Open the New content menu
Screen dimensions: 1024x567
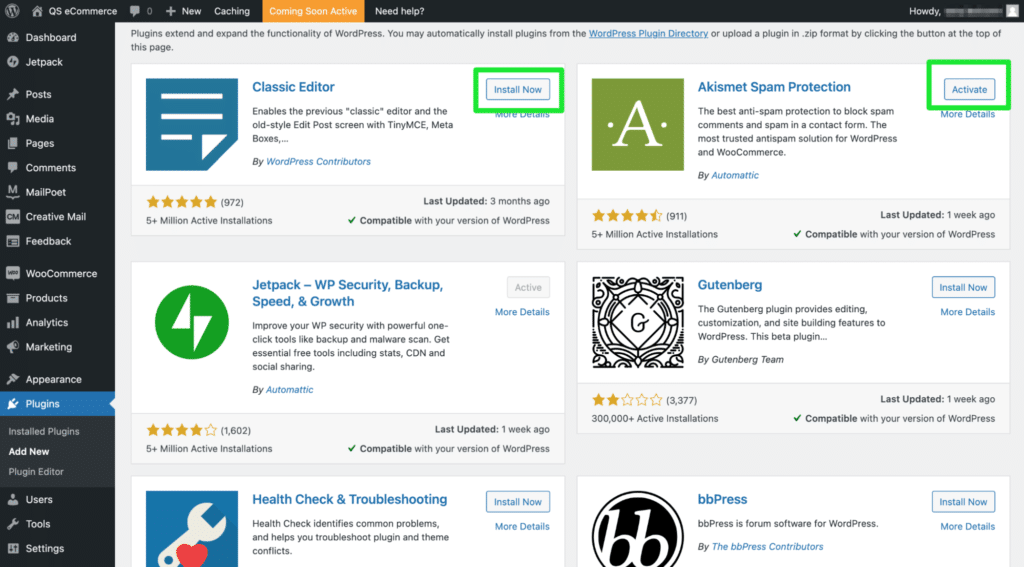[184, 11]
